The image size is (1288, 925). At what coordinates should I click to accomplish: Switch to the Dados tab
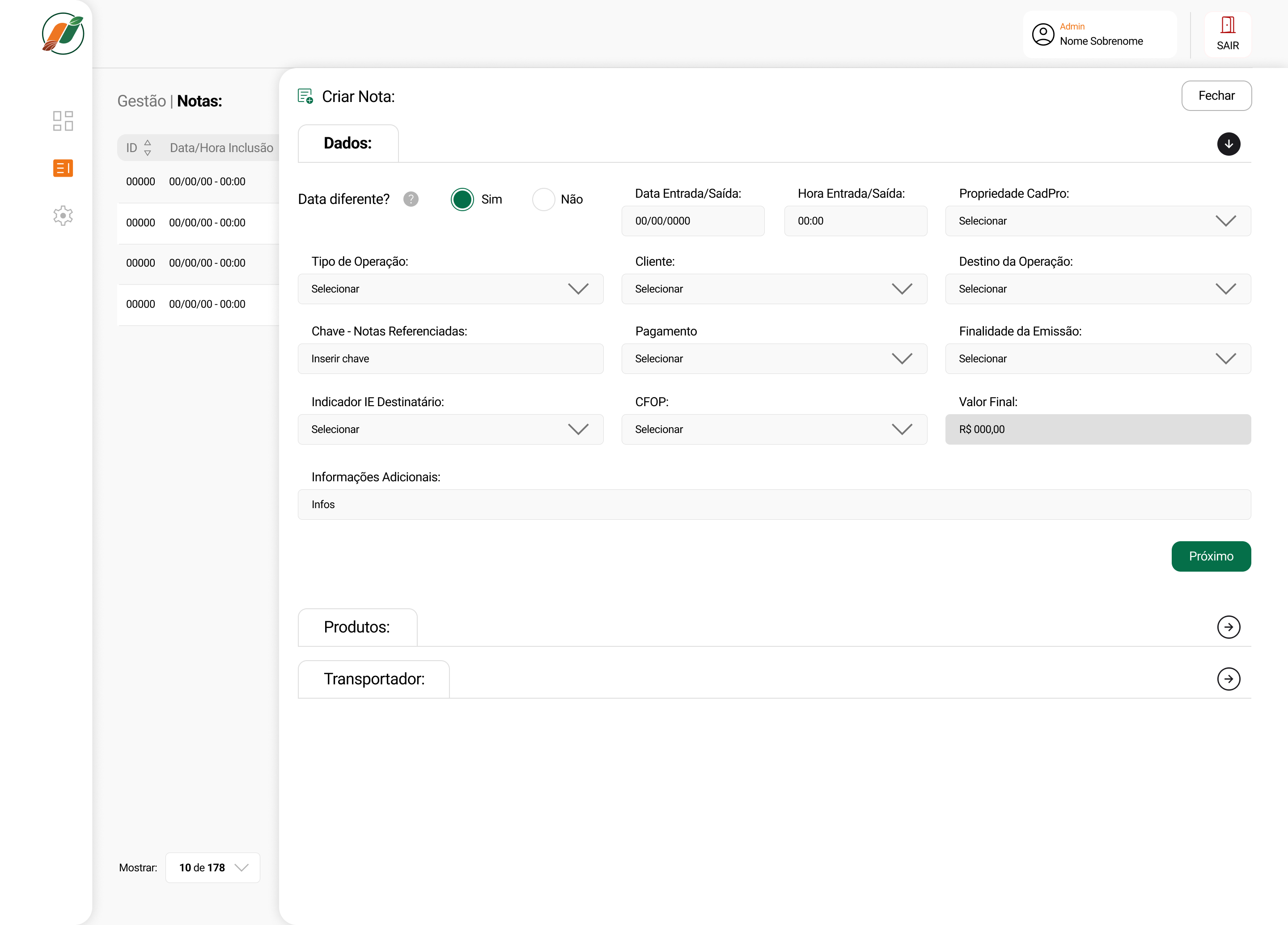click(348, 144)
